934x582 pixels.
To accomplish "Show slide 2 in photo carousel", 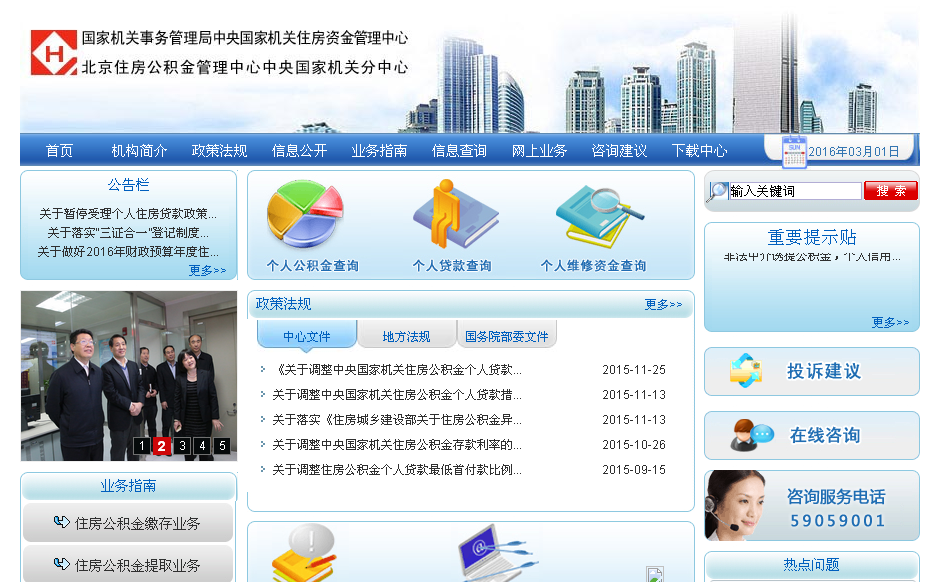I will click(161, 446).
